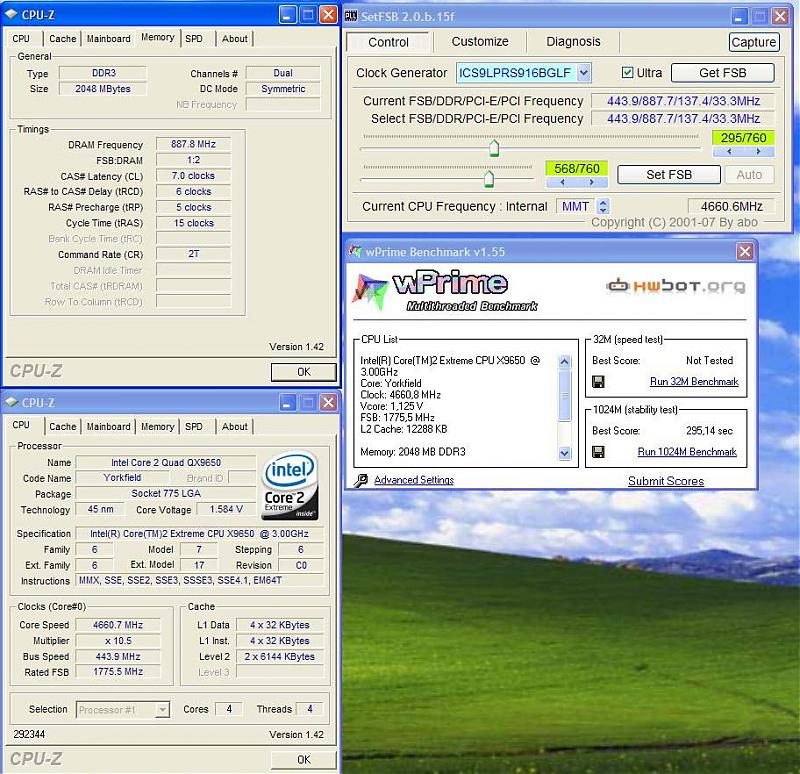800x774 pixels.
Task: Click the 4660.6MHz CPU frequency field
Action: click(x=731, y=206)
